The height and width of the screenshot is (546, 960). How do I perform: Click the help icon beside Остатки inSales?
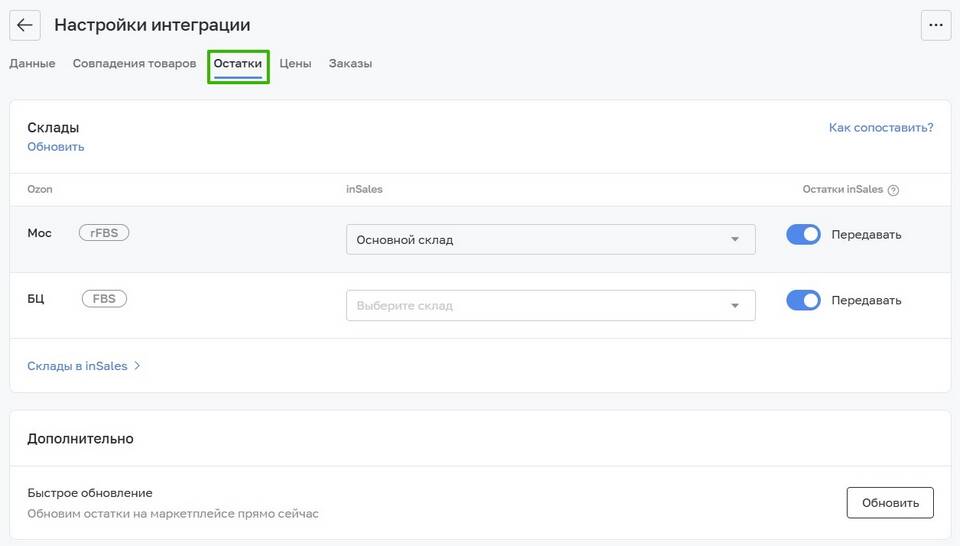tap(893, 190)
